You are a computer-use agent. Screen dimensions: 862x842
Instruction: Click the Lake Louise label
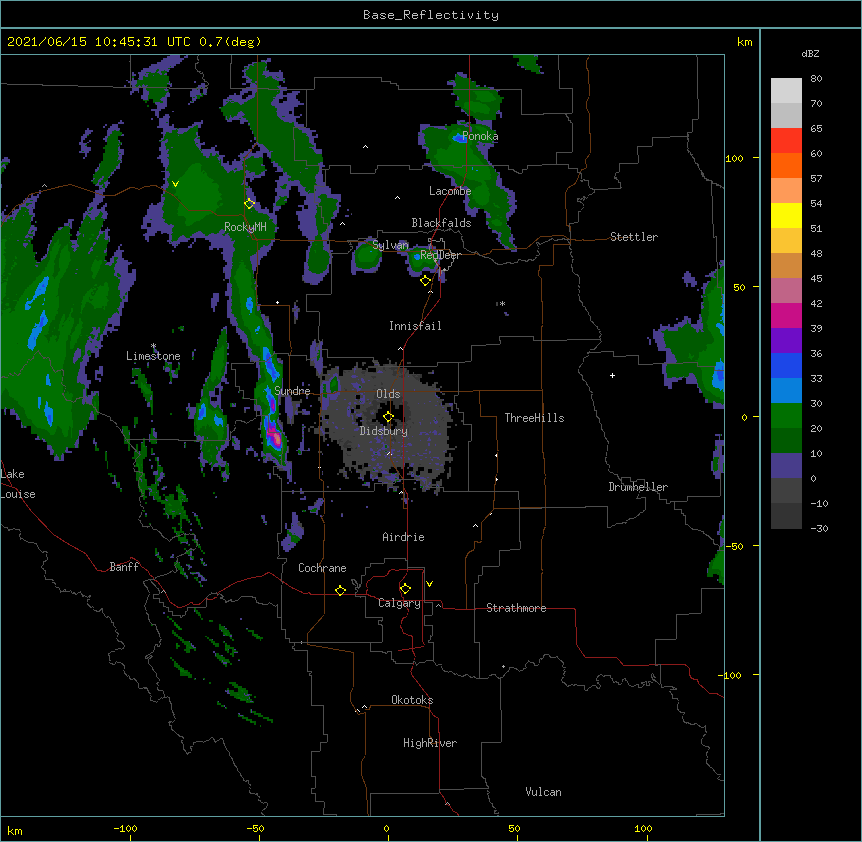[x=18, y=484]
